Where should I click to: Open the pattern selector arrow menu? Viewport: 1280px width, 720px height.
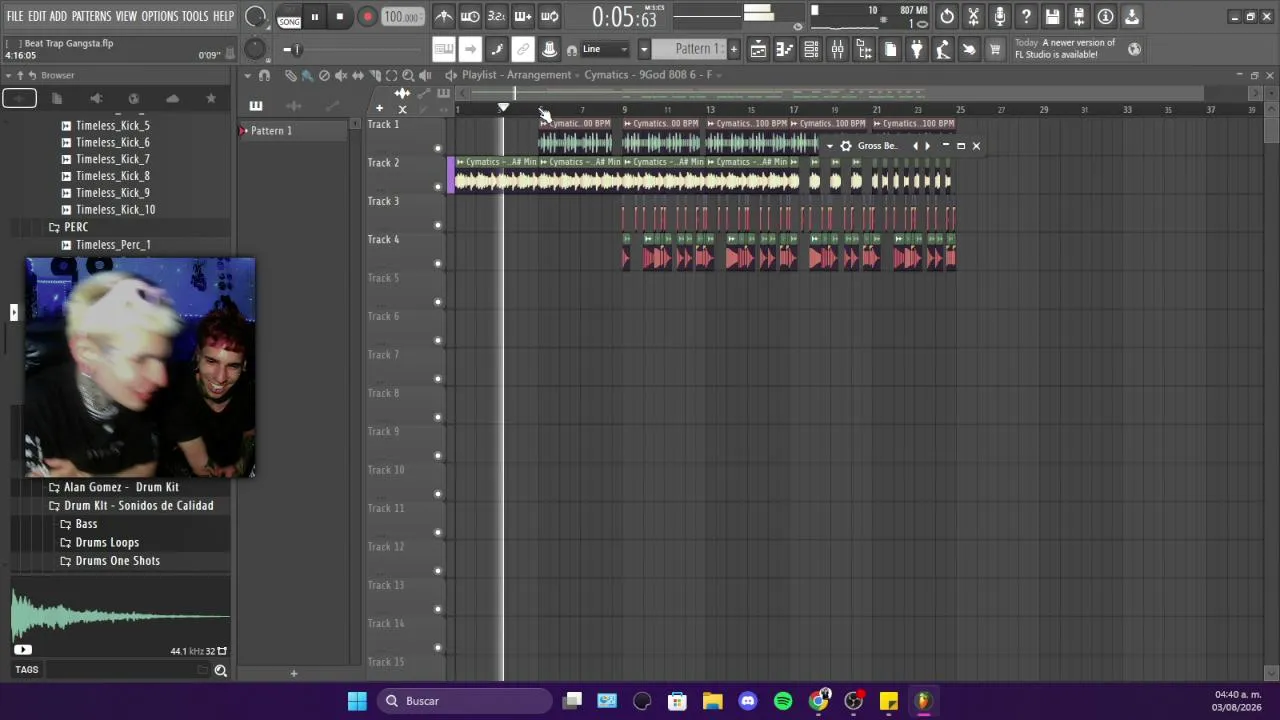tap(644, 49)
